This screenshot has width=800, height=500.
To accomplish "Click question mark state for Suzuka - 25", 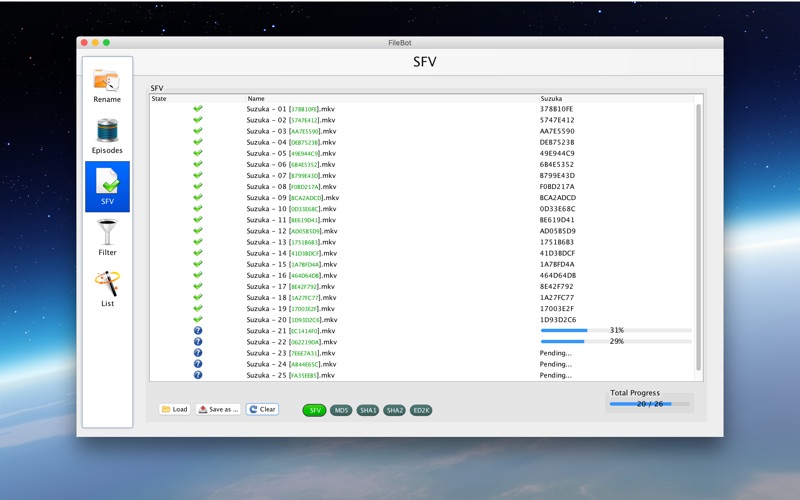I will click(198, 375).
